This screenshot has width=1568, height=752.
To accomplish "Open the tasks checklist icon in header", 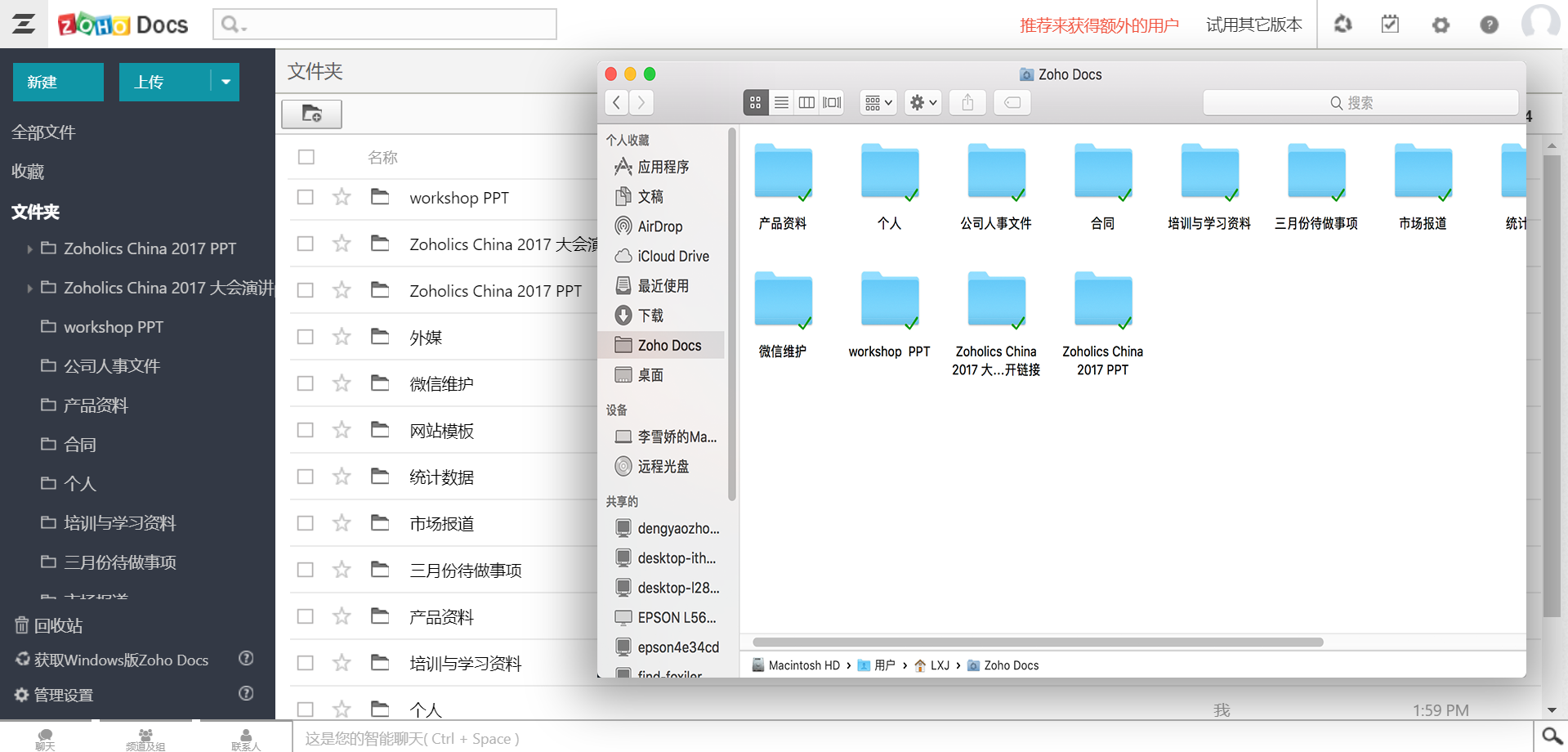I will (x=1390, y=25).
